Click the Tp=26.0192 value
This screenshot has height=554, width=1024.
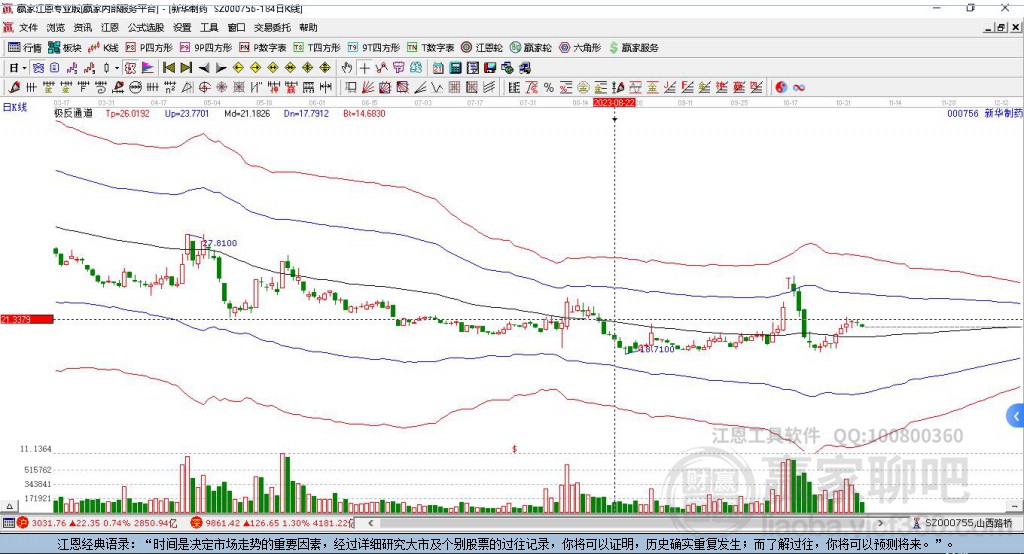(x=127, y=114)
